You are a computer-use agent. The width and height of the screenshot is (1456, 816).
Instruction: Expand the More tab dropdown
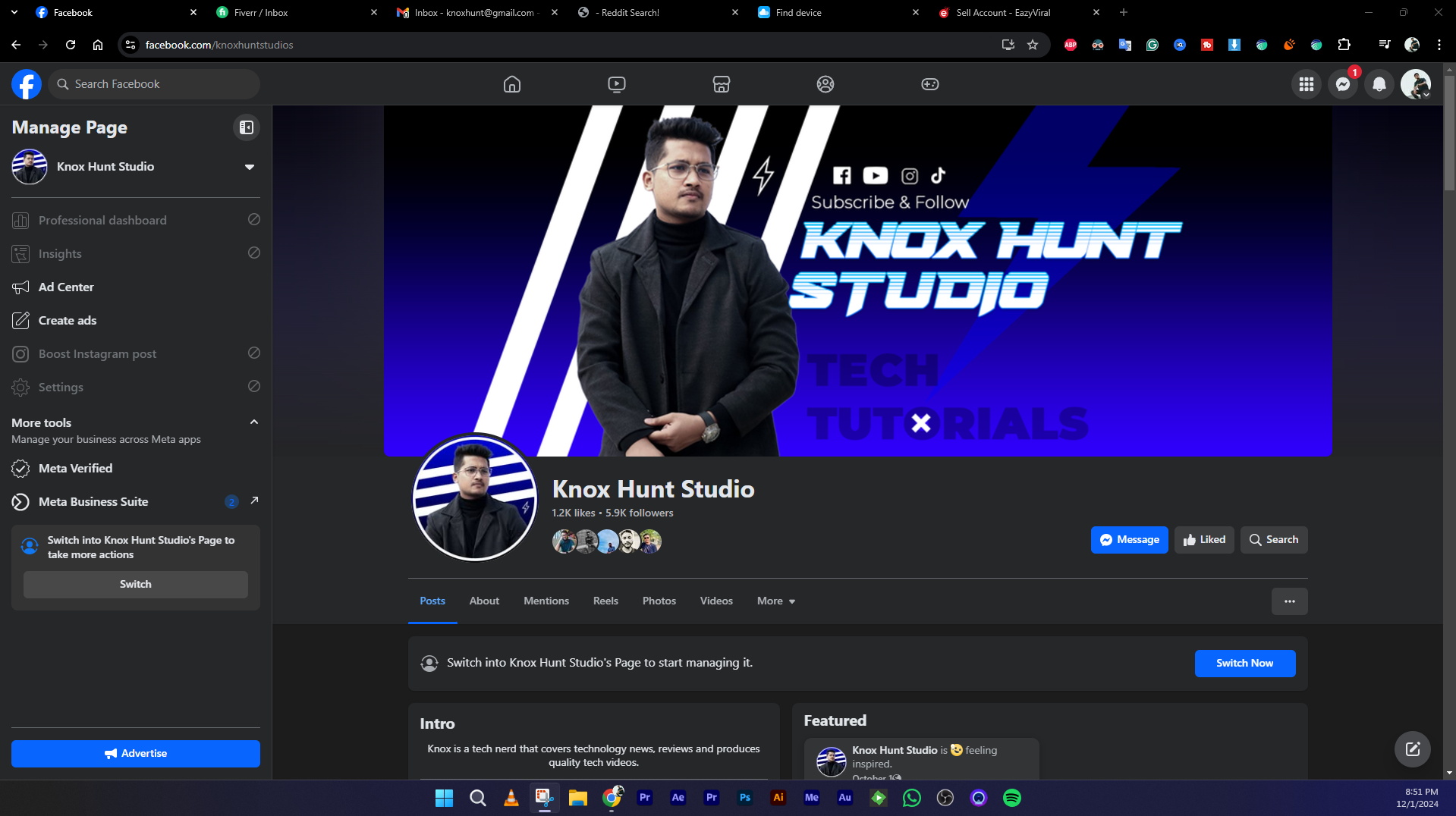tap(776, 601)
